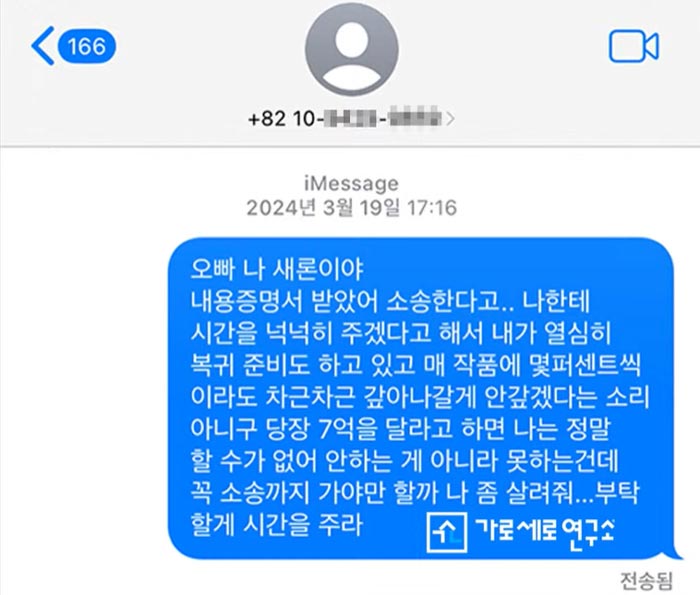Tap the message line starting with 복귀 준비도
Image resolution: width=700 pixels, height=595 pixels.
[x=416, y=365]
